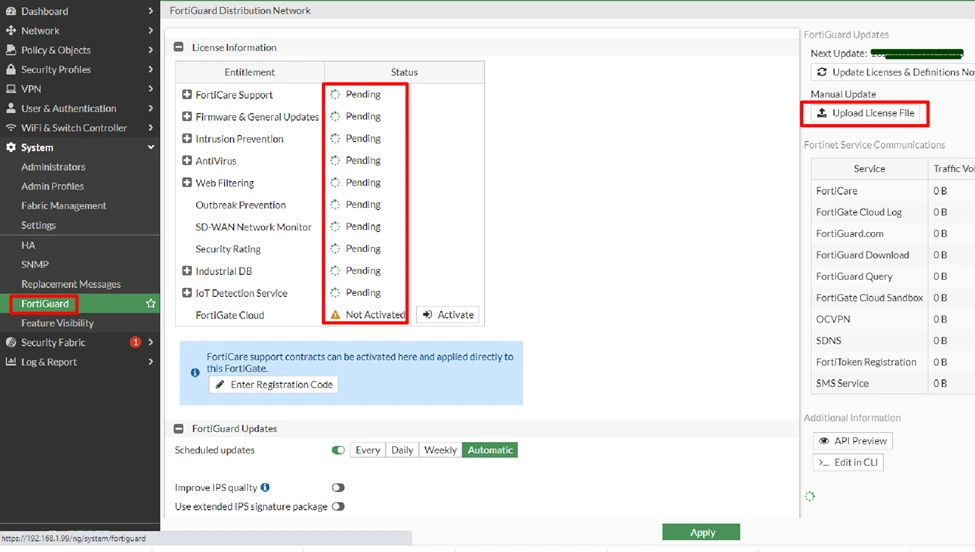975x552 pixels.
Task: Expand the FortiCare Support entitlement
Action: [x=187, y=94]
